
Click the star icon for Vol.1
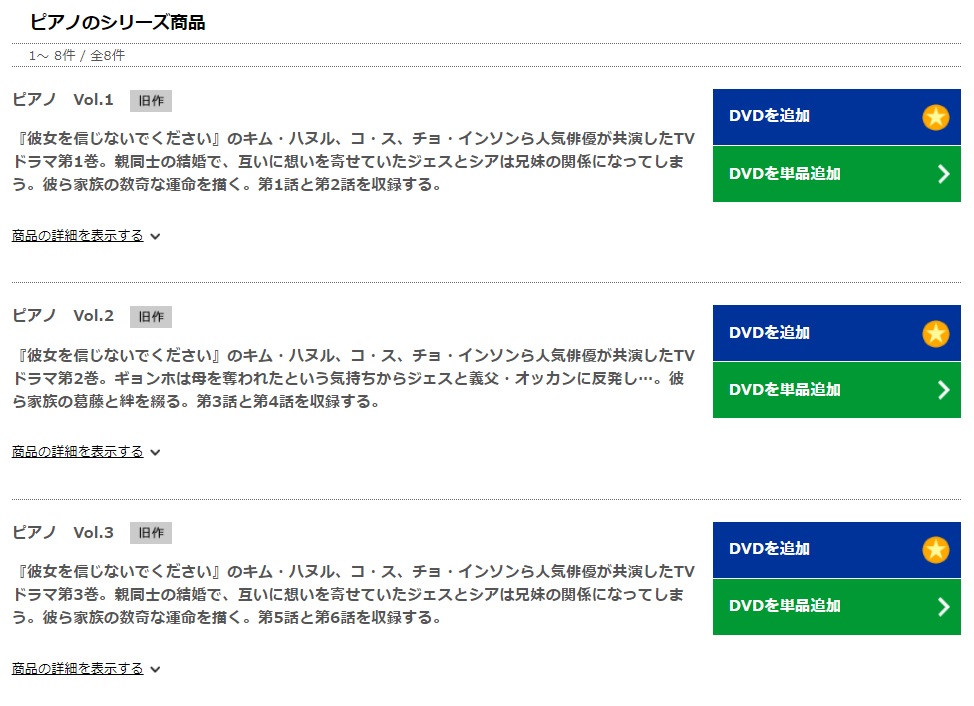pos(935,117)
